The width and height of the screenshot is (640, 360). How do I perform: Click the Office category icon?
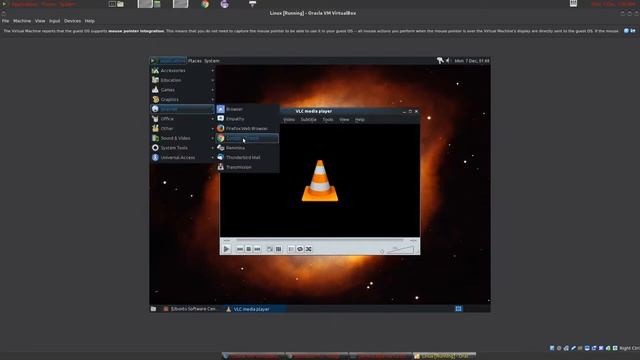point(155,118)
